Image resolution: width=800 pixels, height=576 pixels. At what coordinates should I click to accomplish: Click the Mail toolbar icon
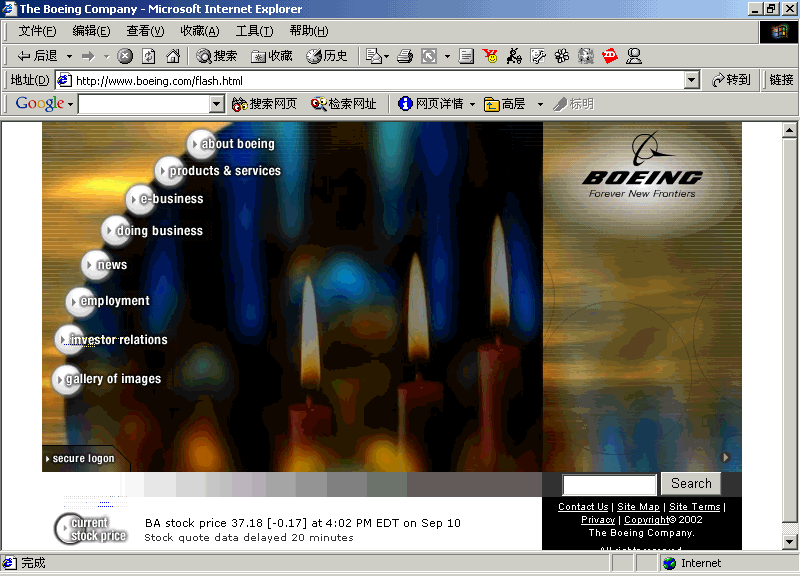[373, 56]
